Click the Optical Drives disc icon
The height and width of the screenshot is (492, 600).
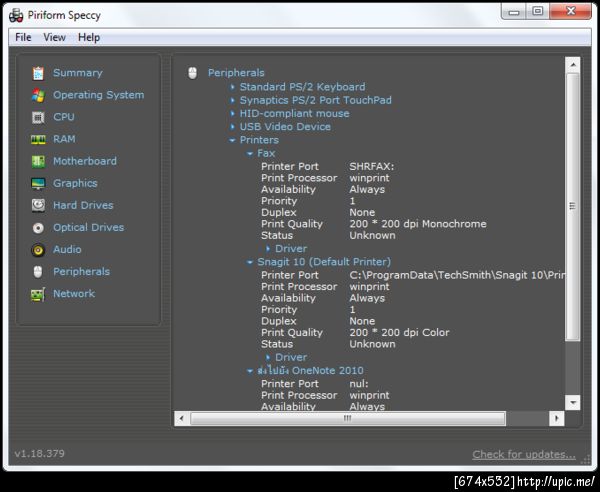38,228
